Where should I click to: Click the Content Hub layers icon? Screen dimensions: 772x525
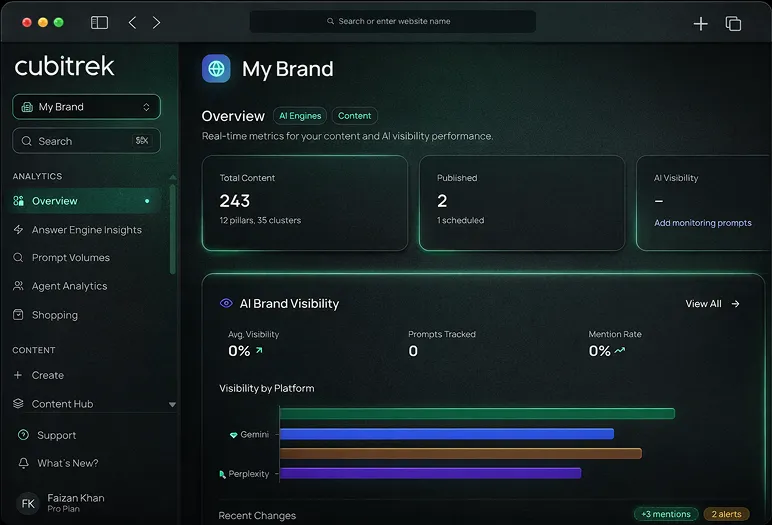pos(19,404)
